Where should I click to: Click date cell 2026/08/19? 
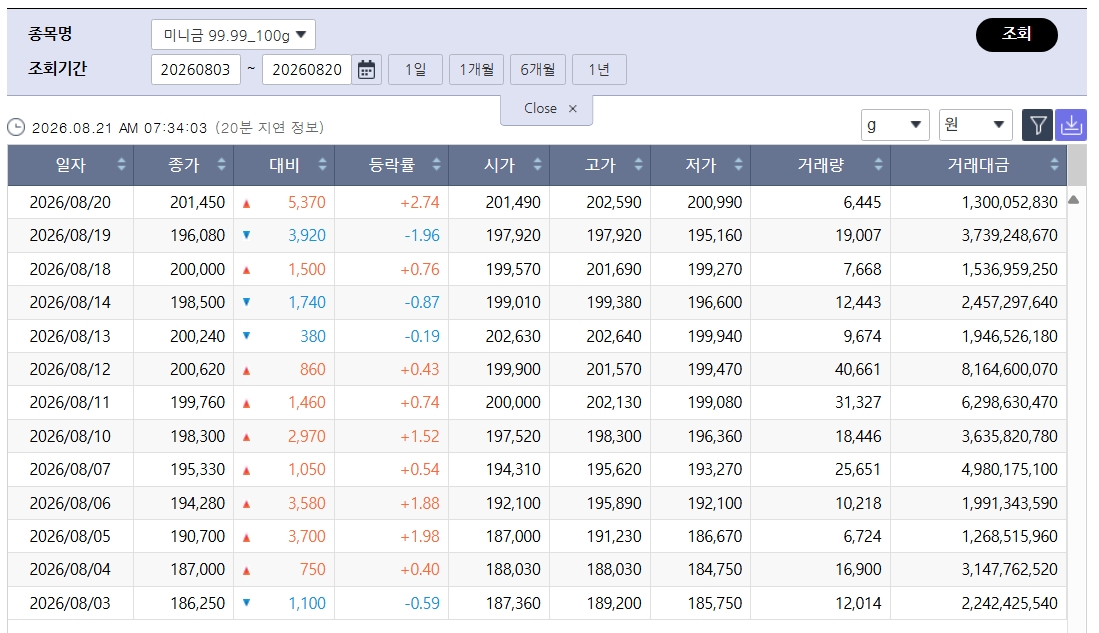pyautogui.click(x=70, y=236)
